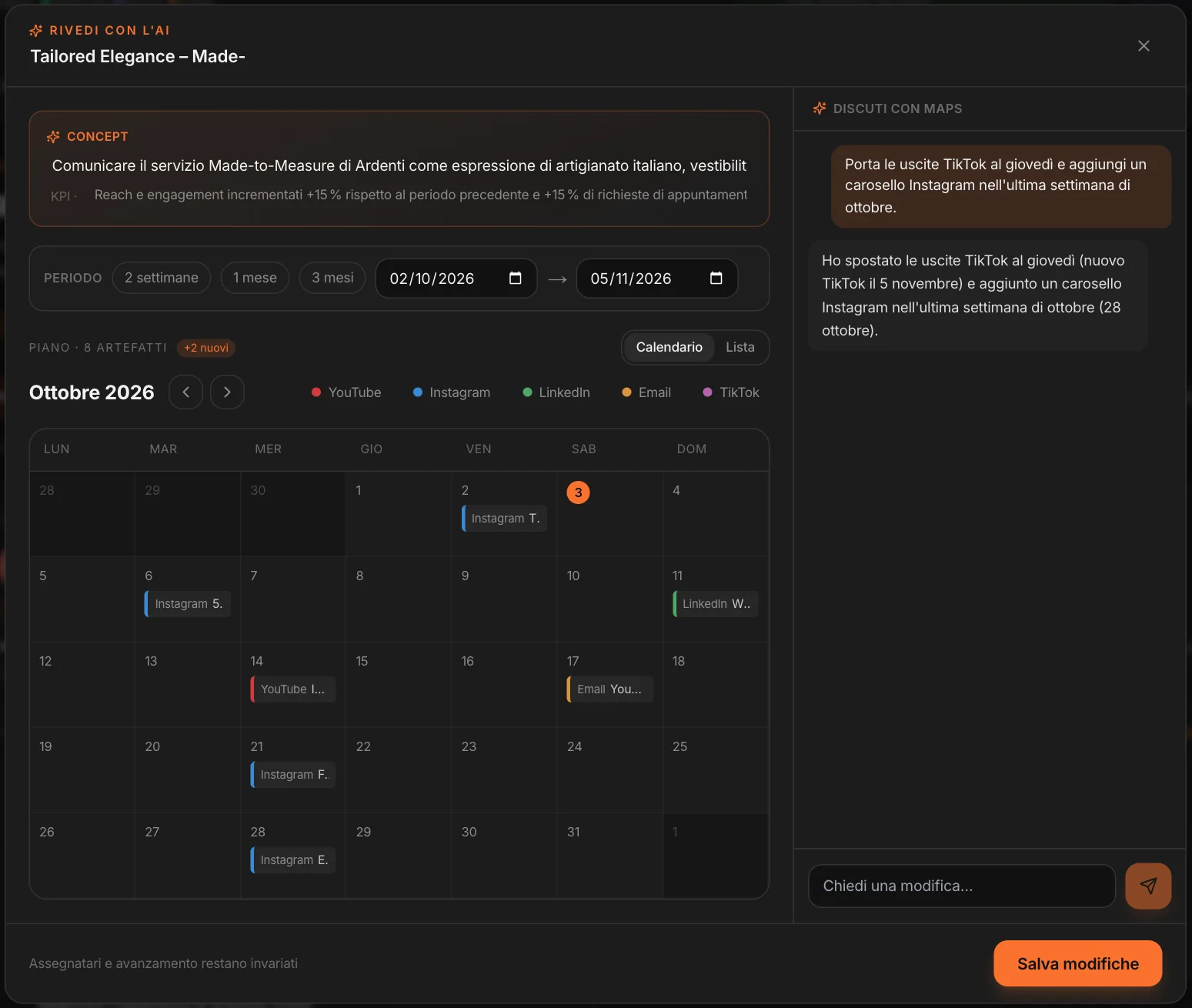1192x1008 pixels.
Task: Send the chat message with paper plane icon
Action: pos(1148,886)
